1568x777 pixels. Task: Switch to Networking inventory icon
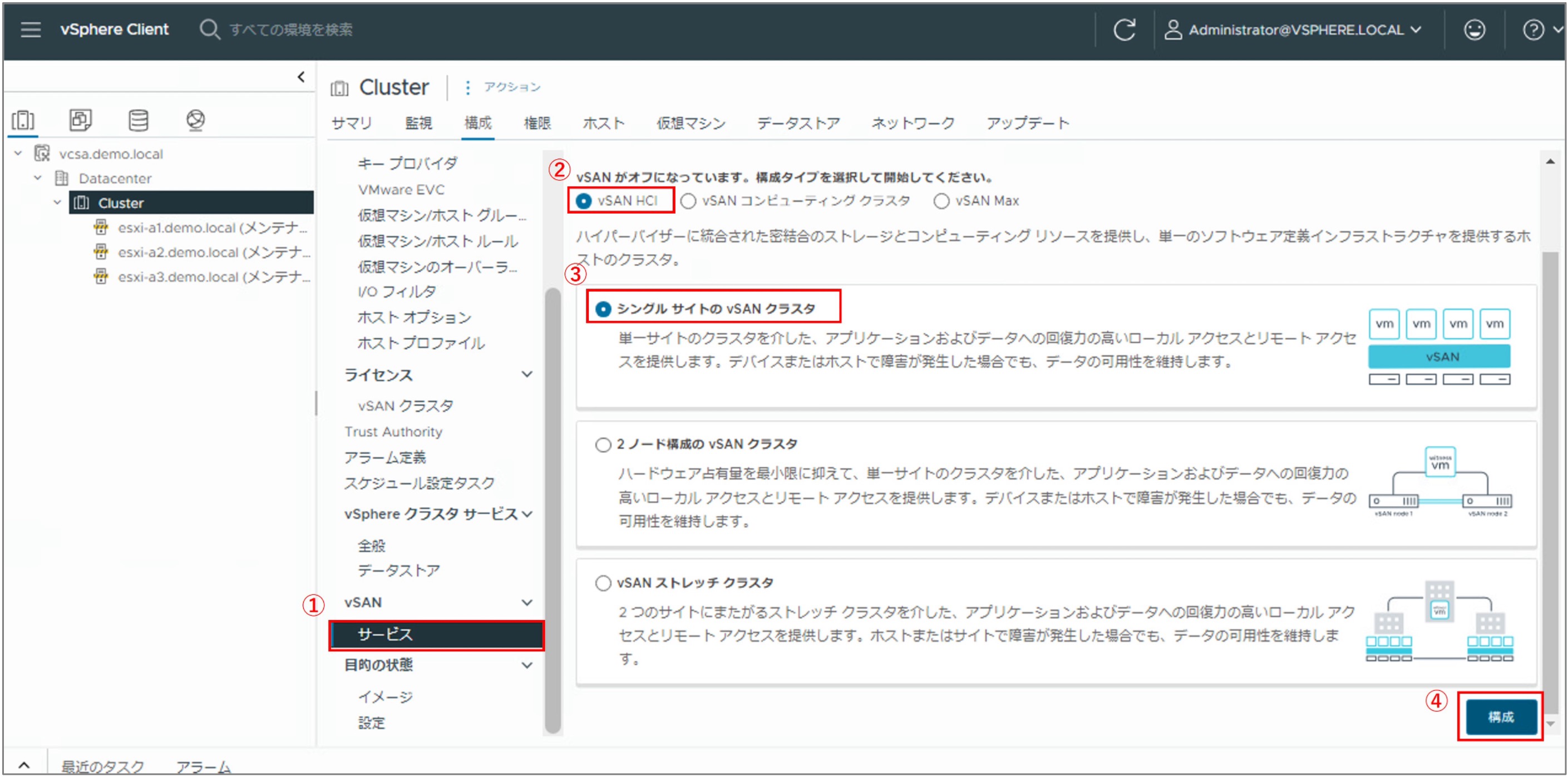pyautogui.click(x=195, y=120)
